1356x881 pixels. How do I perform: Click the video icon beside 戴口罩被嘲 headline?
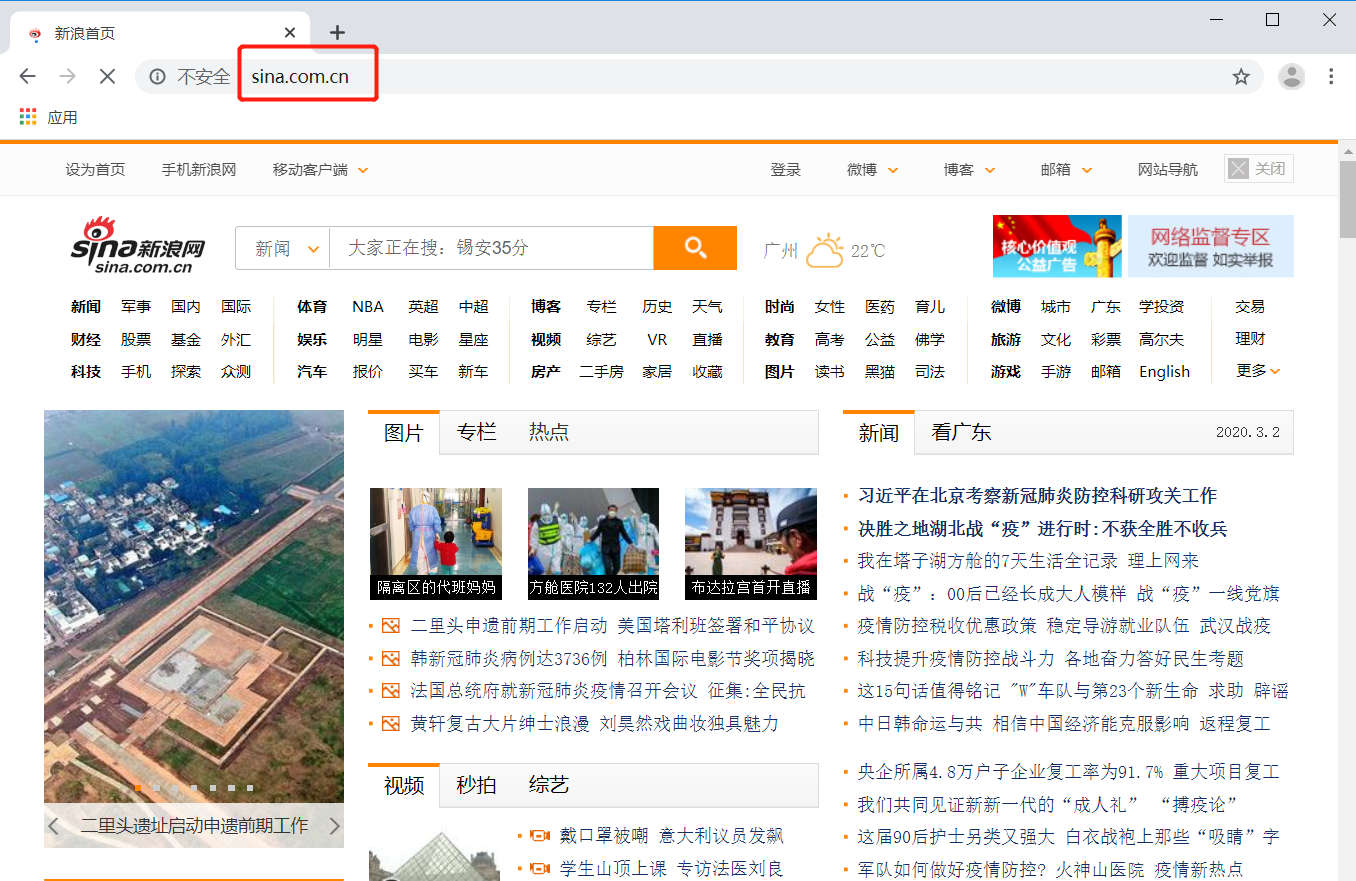coord(540,834)
